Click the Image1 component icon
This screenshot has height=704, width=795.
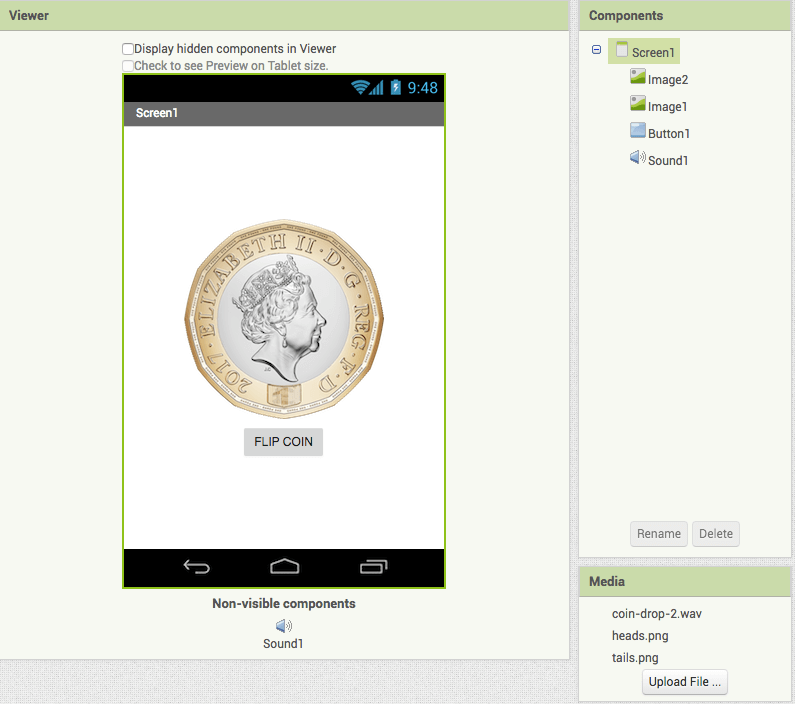coord(637,103)
